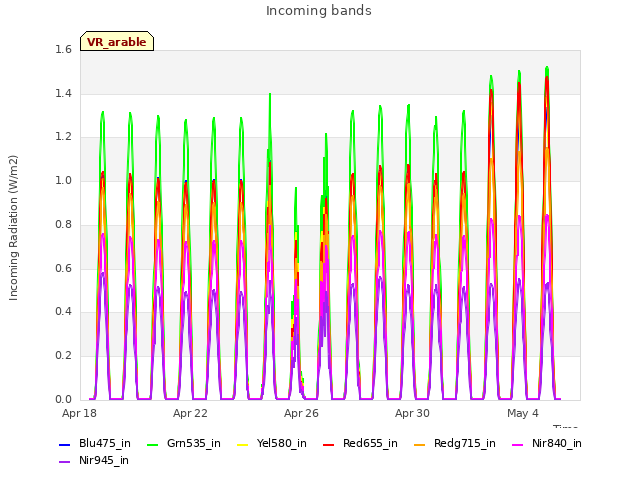Click the 1.2 y-axis tick label
This screenshot has width=640, height=480.
point(63,137)
